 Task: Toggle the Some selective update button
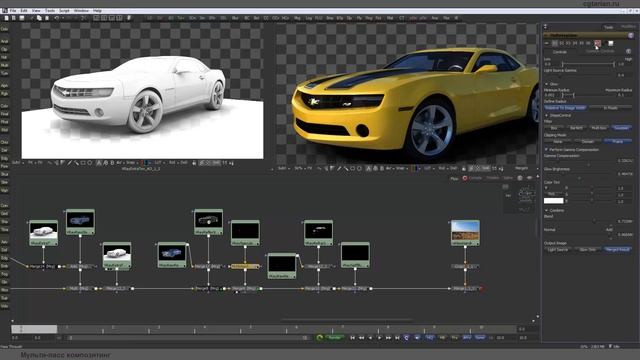pyautogui.click(x=480, y=338)
